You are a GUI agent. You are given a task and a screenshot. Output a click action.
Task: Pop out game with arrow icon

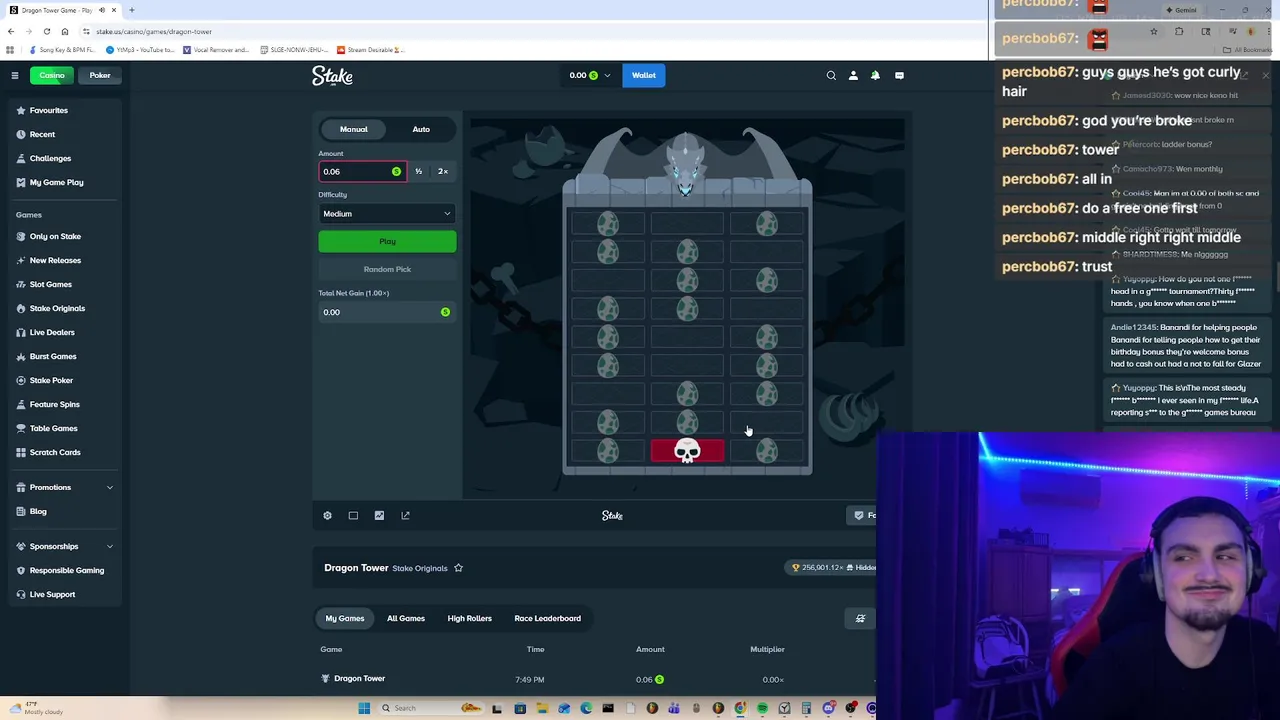(x=405, y=515)
